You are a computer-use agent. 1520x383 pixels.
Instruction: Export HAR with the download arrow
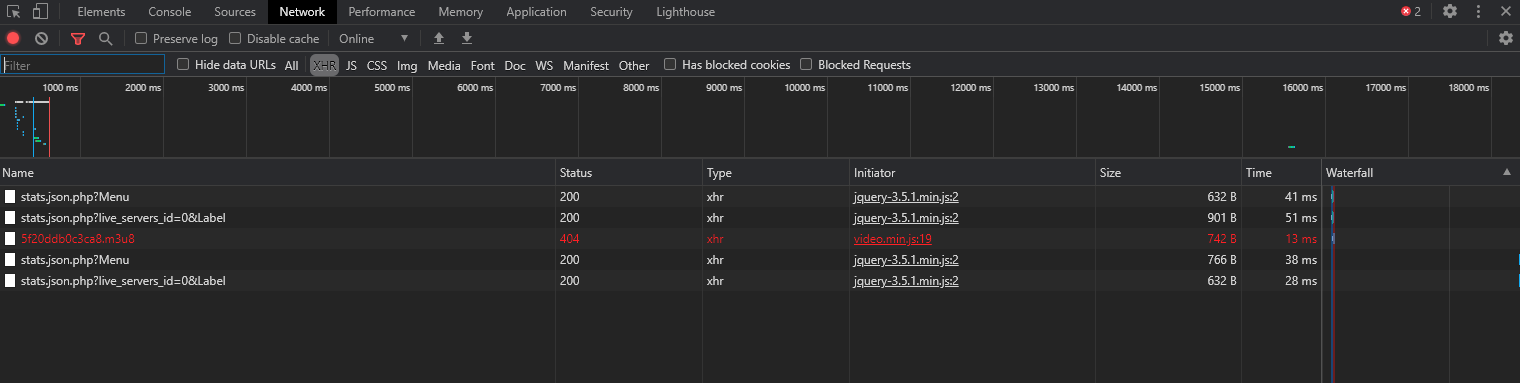466,38
